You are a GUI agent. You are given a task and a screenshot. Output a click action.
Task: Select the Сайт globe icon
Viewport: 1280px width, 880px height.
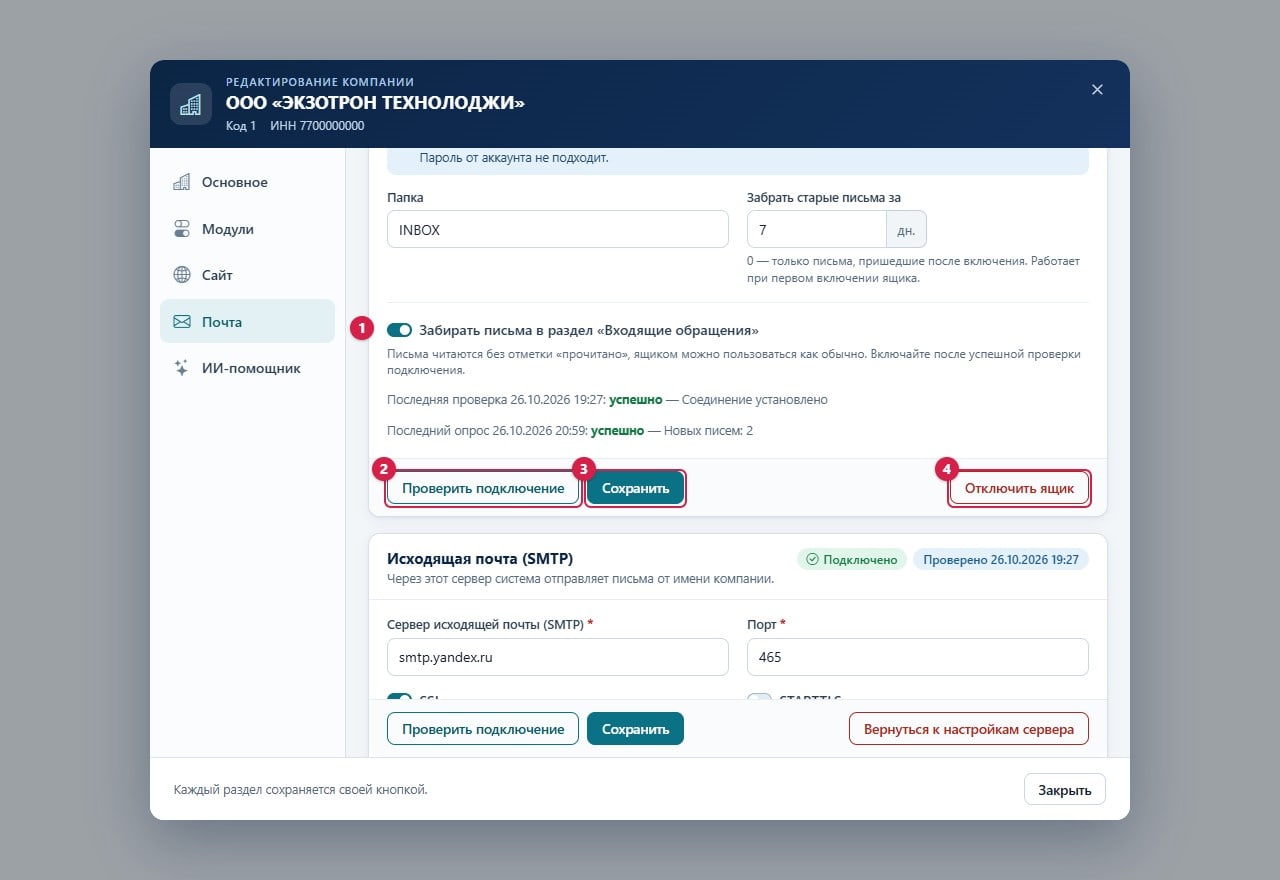tap(181, 275)
